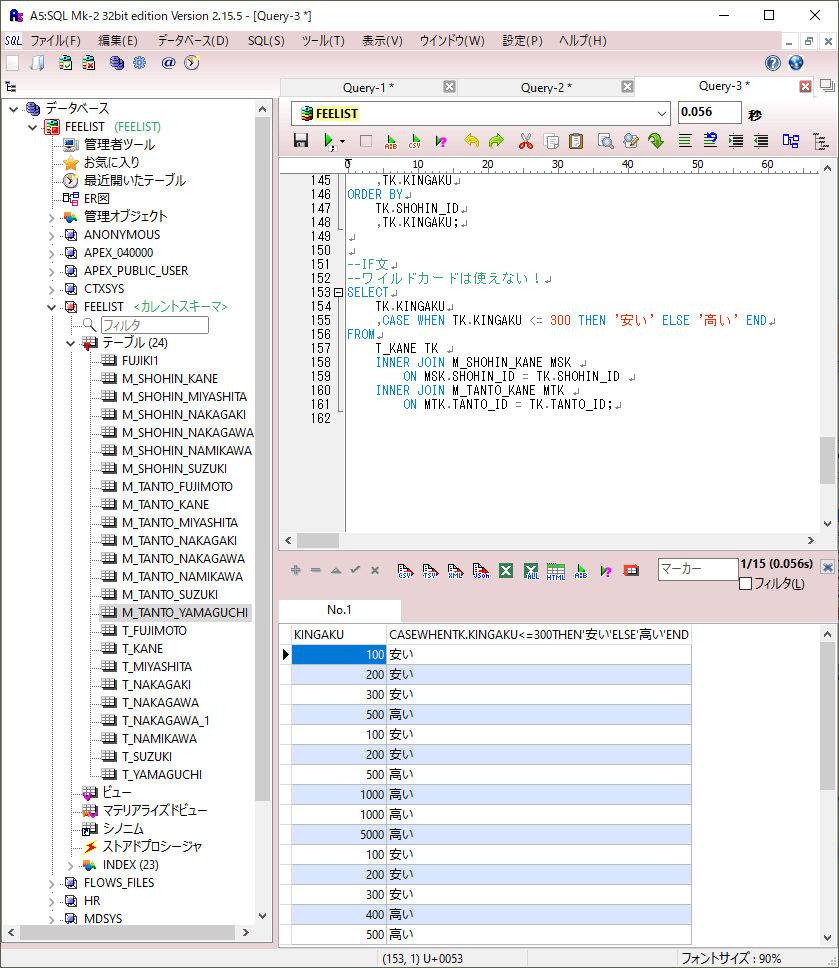Run the SQL with the green play icon
The height and width of the screenshot is (968, 839).
pos(328,142)
